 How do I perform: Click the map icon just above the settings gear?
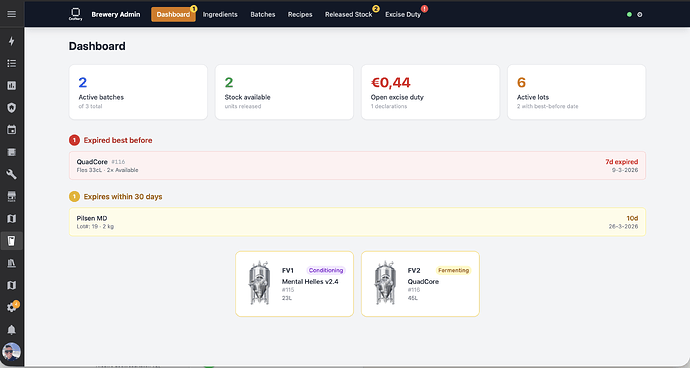[x=11, y=285]
